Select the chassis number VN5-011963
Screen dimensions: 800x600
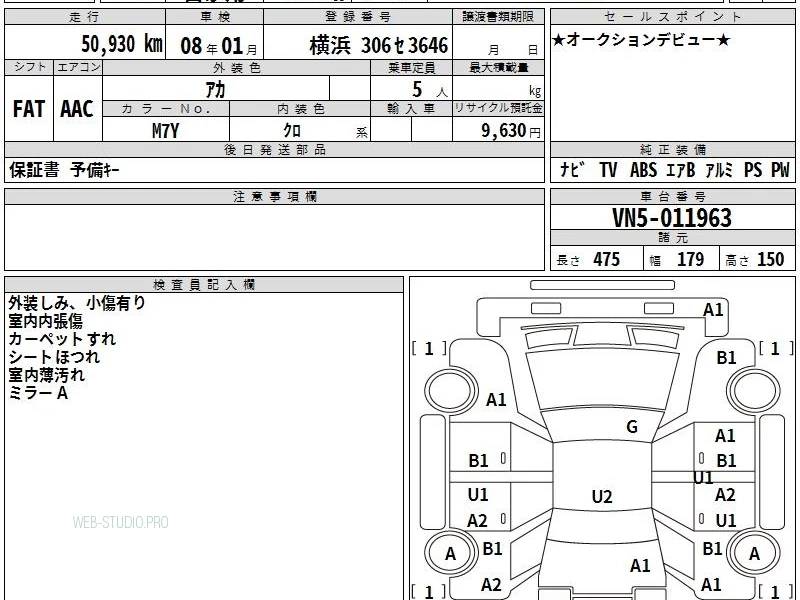(x=672, y=218)
